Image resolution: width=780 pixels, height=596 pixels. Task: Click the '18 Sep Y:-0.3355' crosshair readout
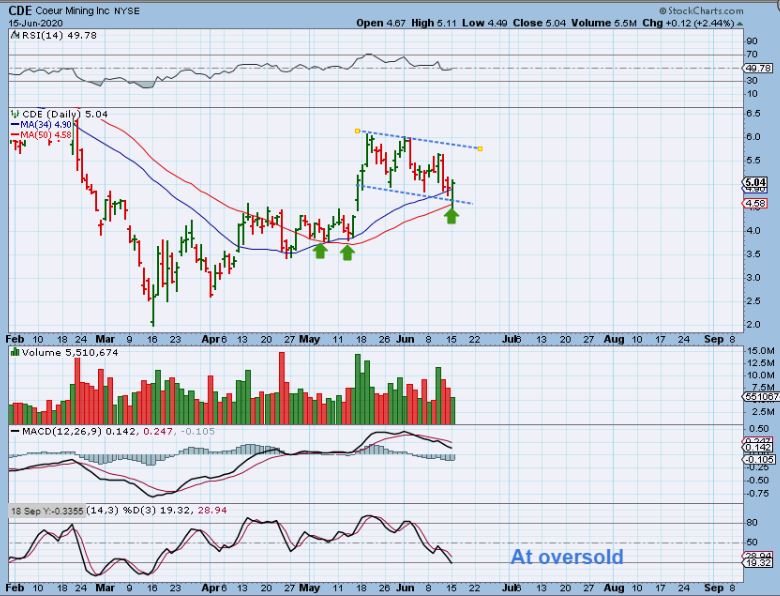click(47, 511)
